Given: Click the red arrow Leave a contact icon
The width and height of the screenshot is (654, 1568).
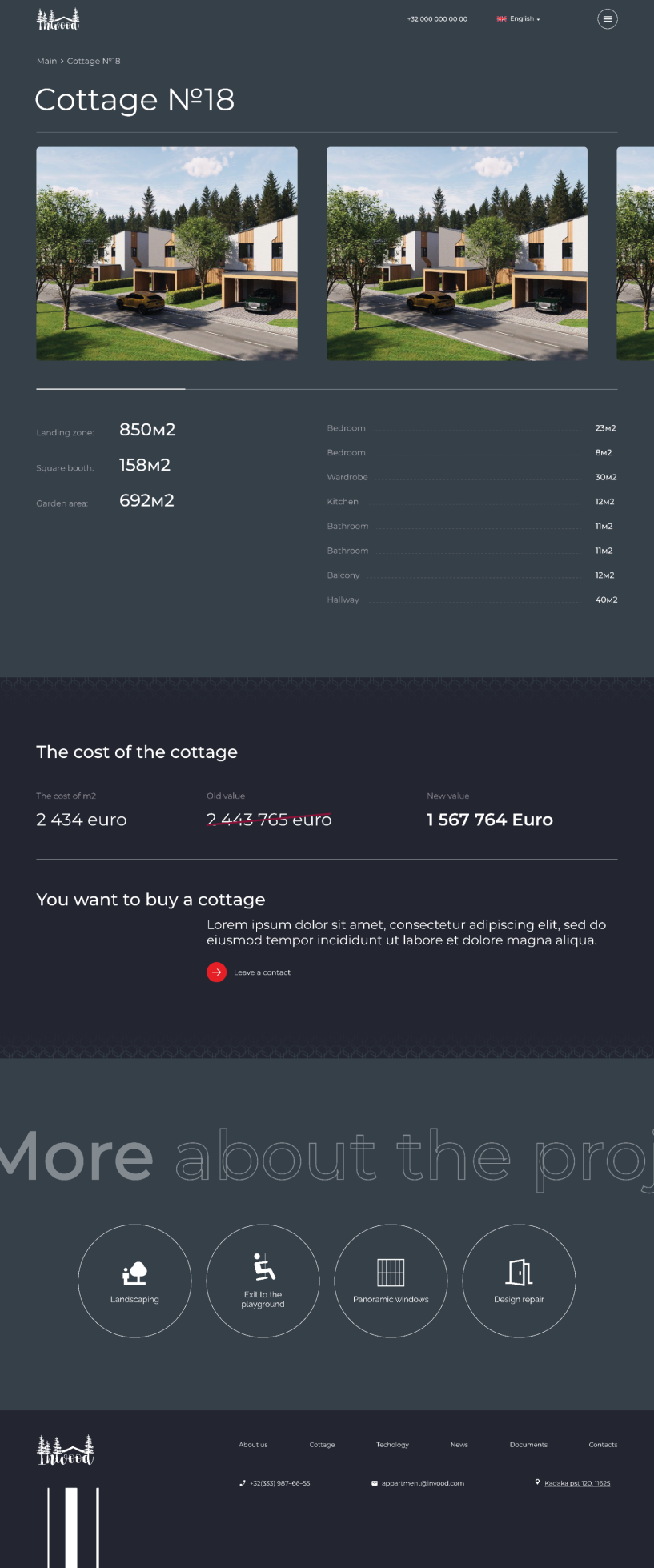Looking at the screenshot, I should click(216, 972).
